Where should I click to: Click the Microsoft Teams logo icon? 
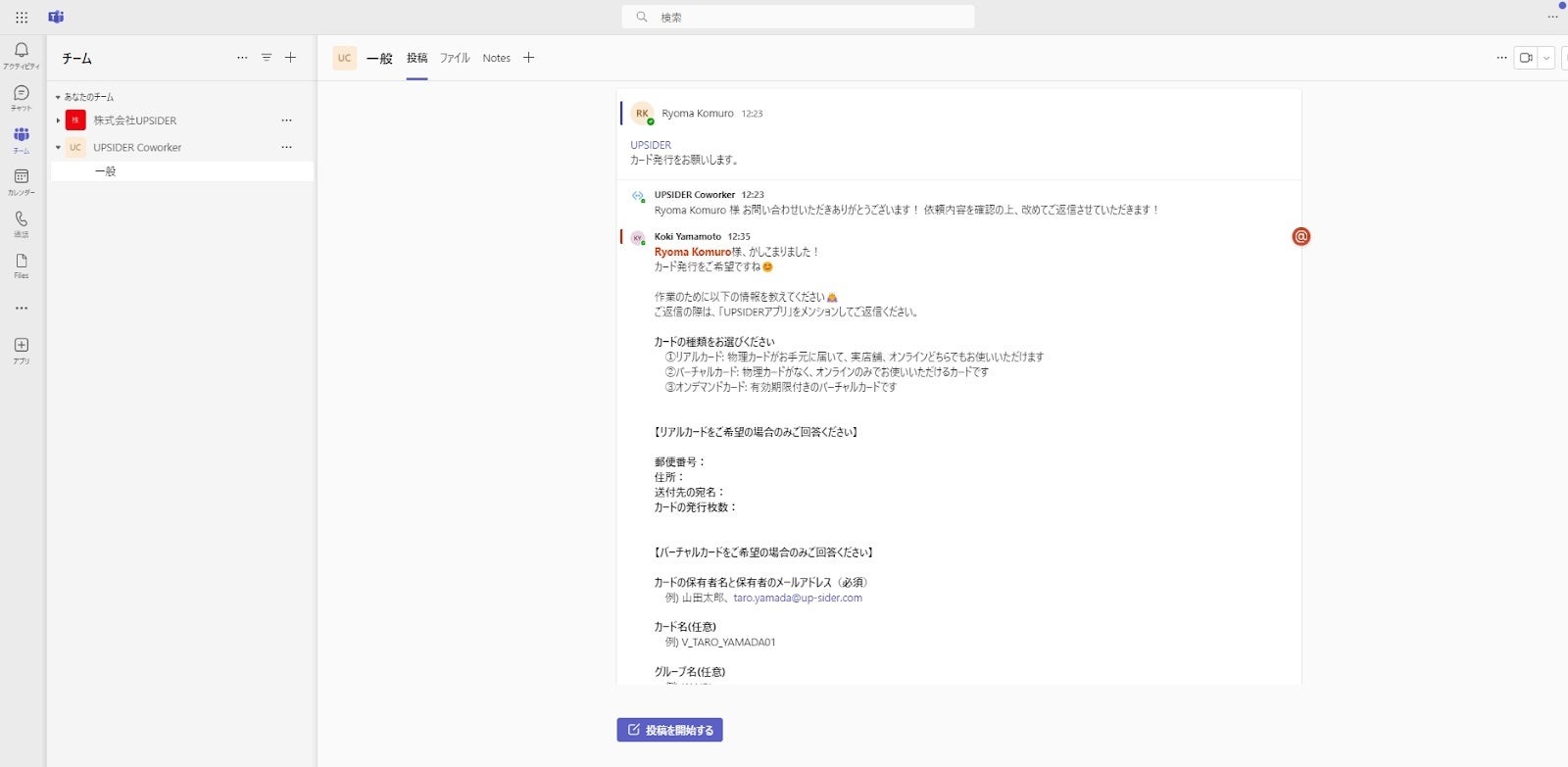click(x=56, y=17)
